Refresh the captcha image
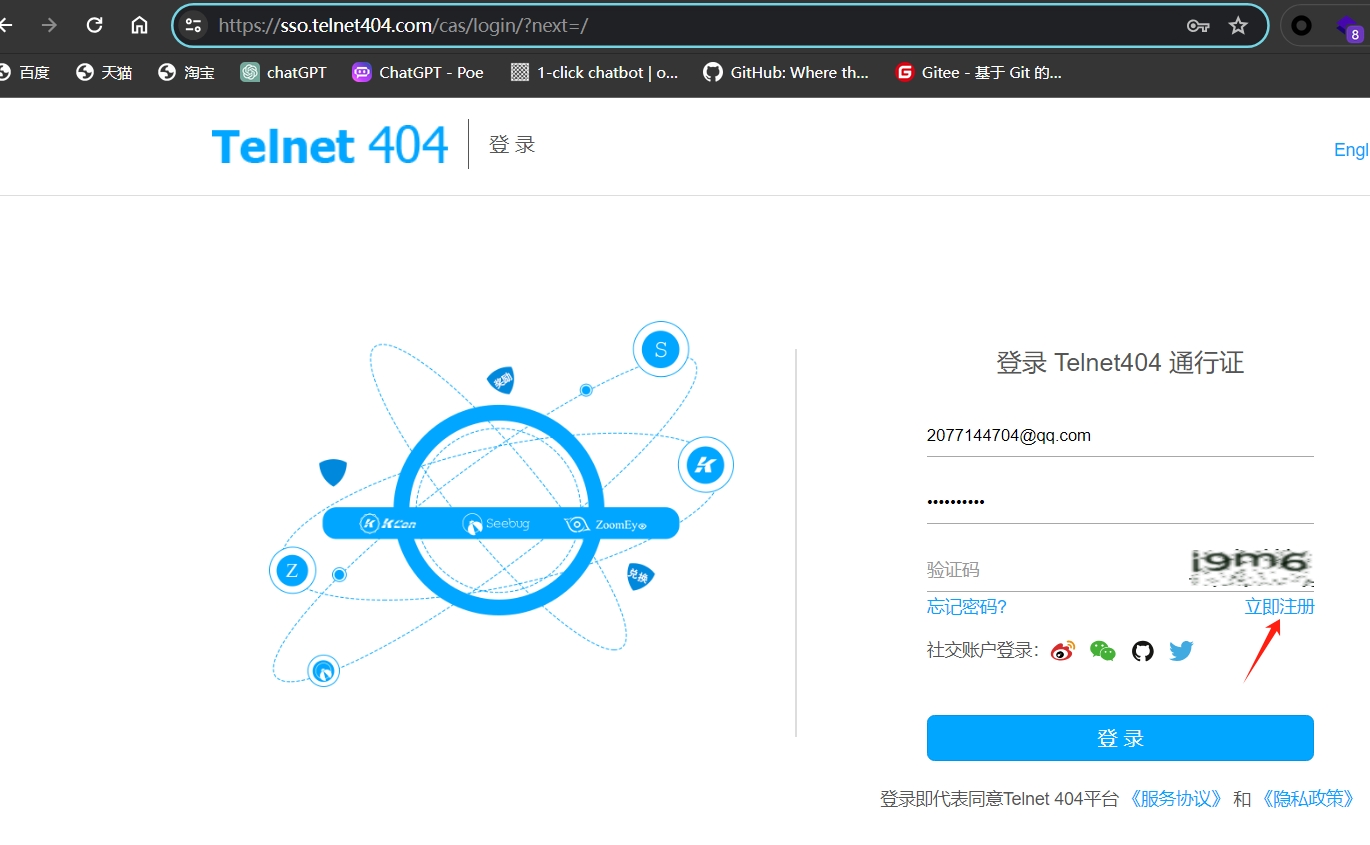The image size is (1370, 845). (x=1251, y=566)
